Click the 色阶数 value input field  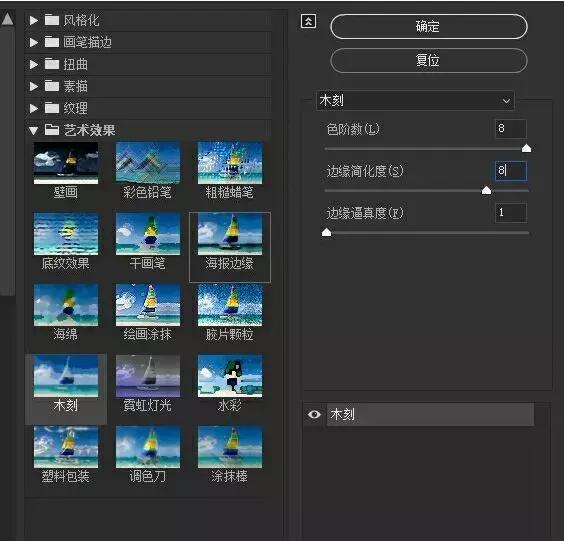tap(511, 129)
